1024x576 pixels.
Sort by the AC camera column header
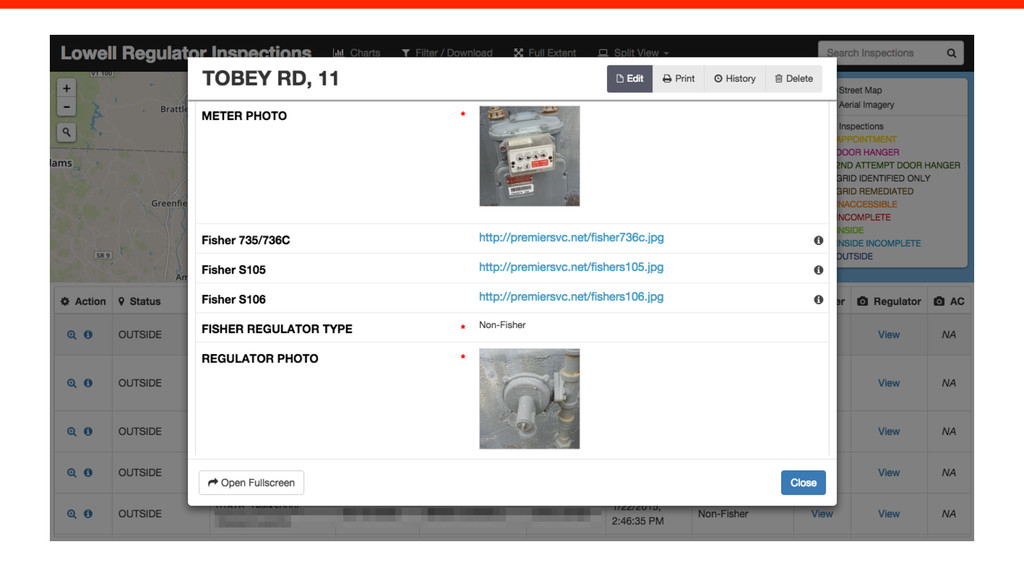[949, 301]
